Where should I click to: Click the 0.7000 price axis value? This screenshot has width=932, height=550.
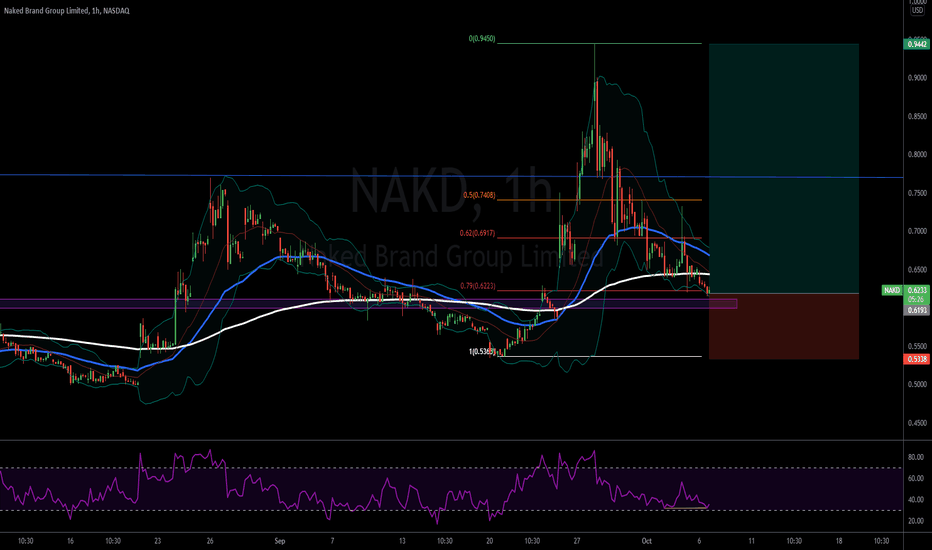click(917, 231)
